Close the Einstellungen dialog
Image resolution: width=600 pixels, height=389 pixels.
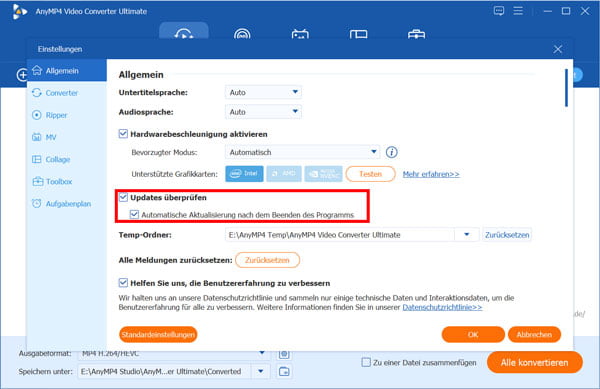pos(558,49)
